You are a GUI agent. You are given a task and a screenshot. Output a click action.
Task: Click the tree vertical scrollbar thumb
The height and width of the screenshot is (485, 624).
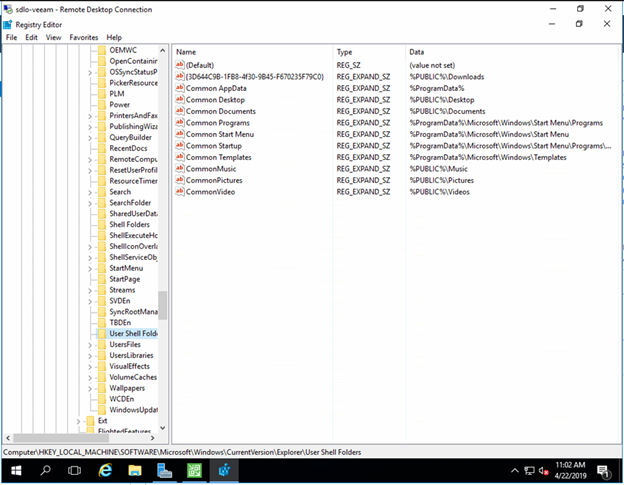(x=162, y=305)
